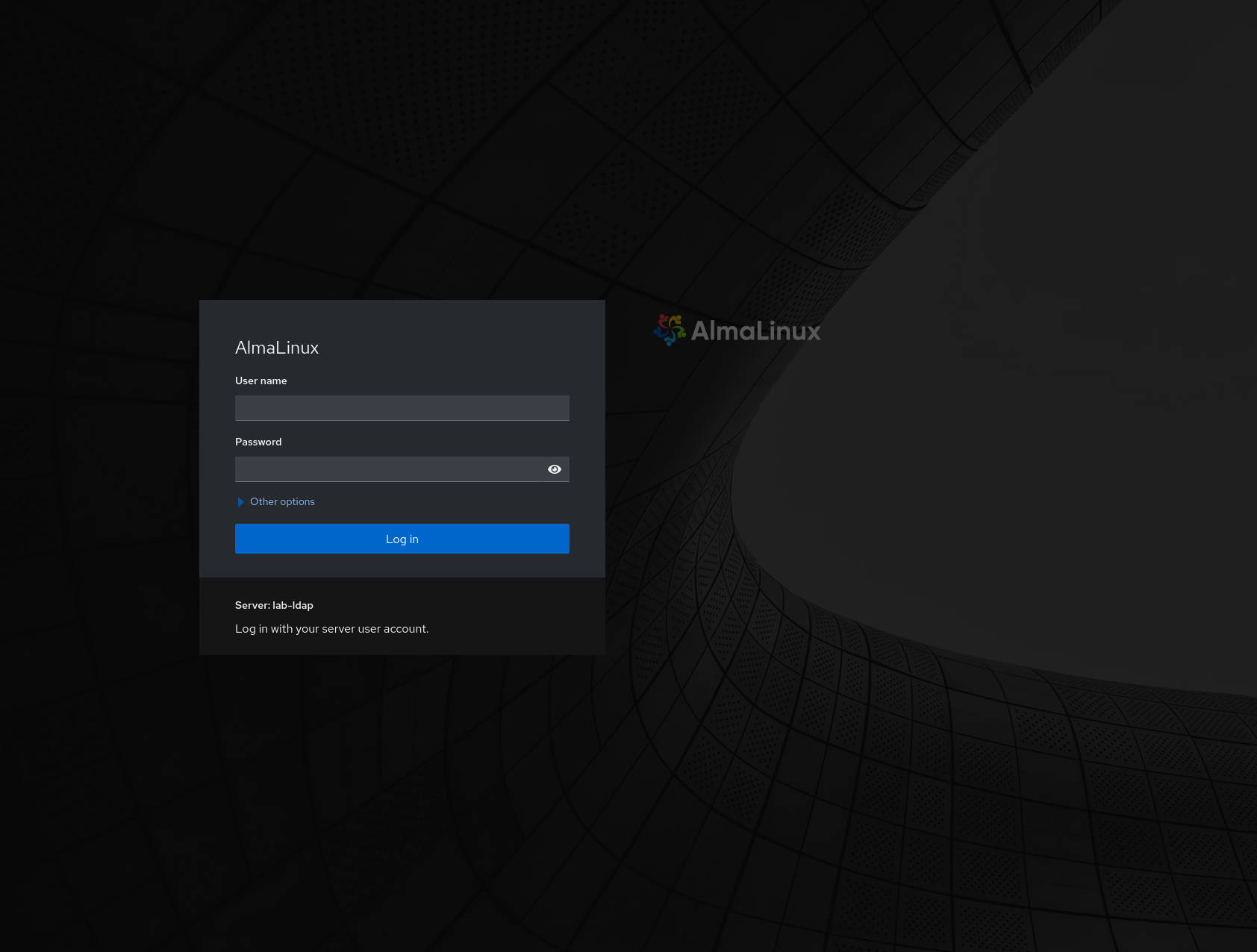
Task: Open Other options to reveal additional settings
Action: click(x=282, y=501)
